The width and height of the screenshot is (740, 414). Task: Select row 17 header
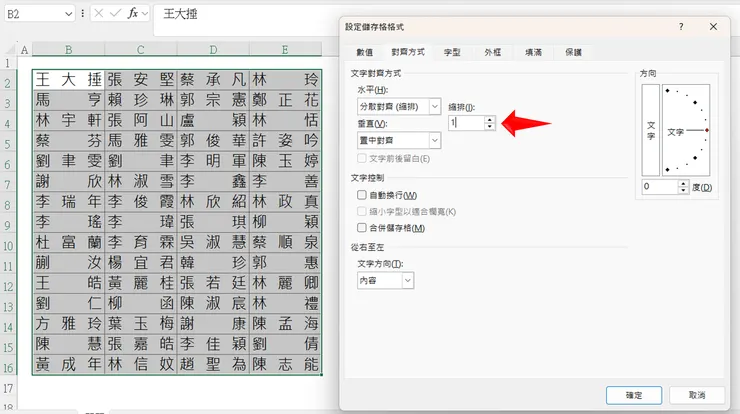point(8,389)
